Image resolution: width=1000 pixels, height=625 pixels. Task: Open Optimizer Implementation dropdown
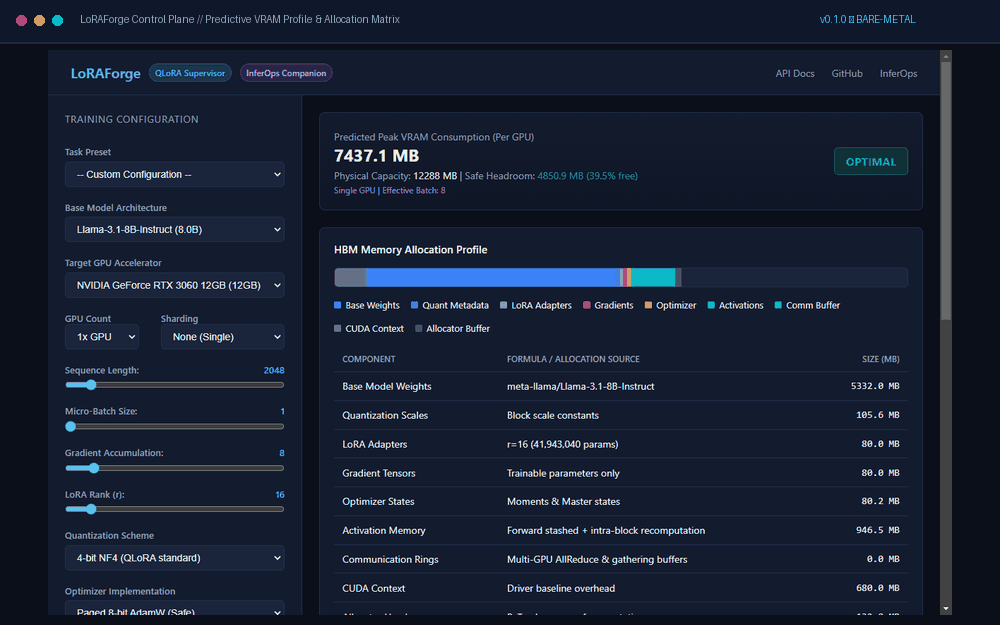coord(174,608)
